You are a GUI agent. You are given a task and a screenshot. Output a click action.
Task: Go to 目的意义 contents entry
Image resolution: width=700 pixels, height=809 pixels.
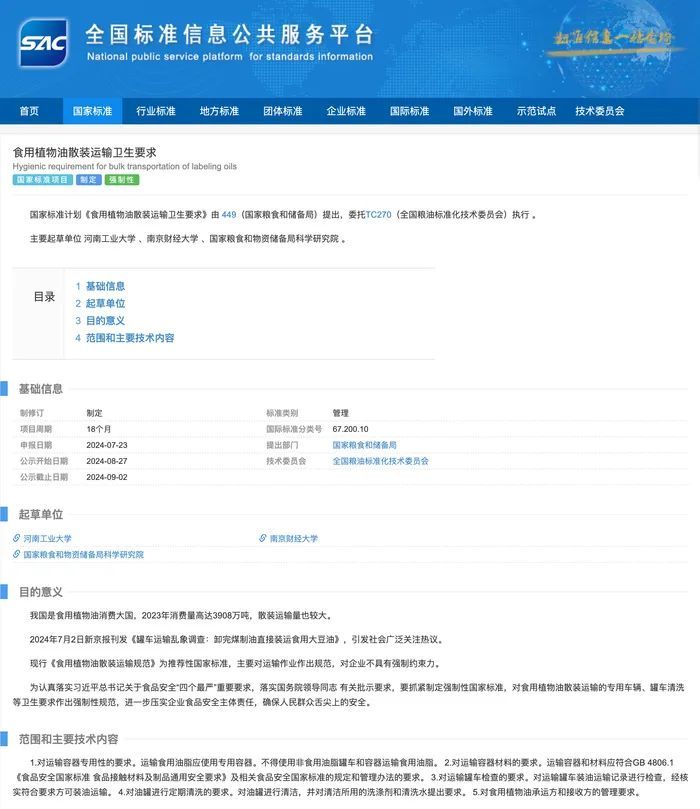105,321
